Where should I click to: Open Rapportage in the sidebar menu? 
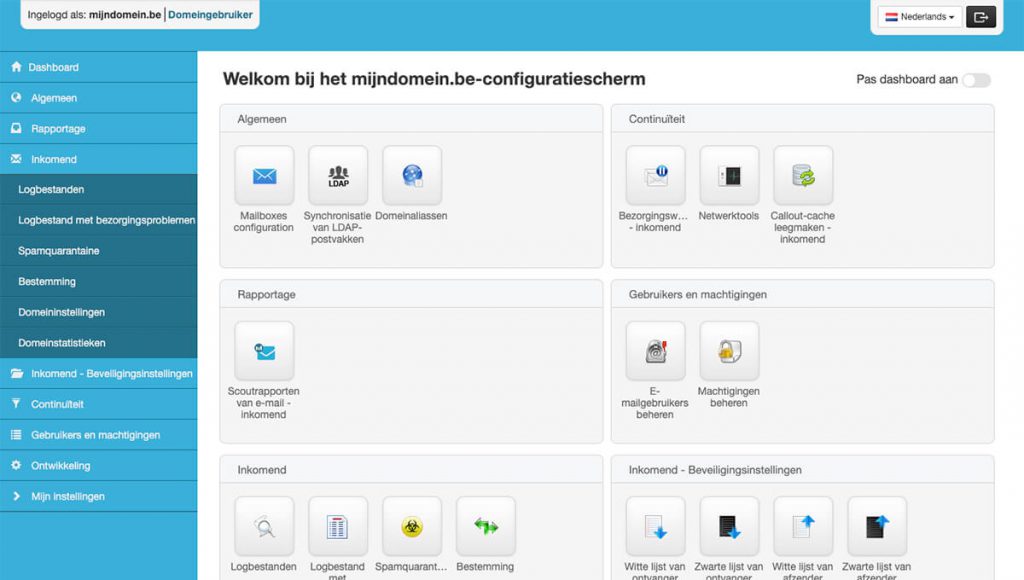(58, 129)
